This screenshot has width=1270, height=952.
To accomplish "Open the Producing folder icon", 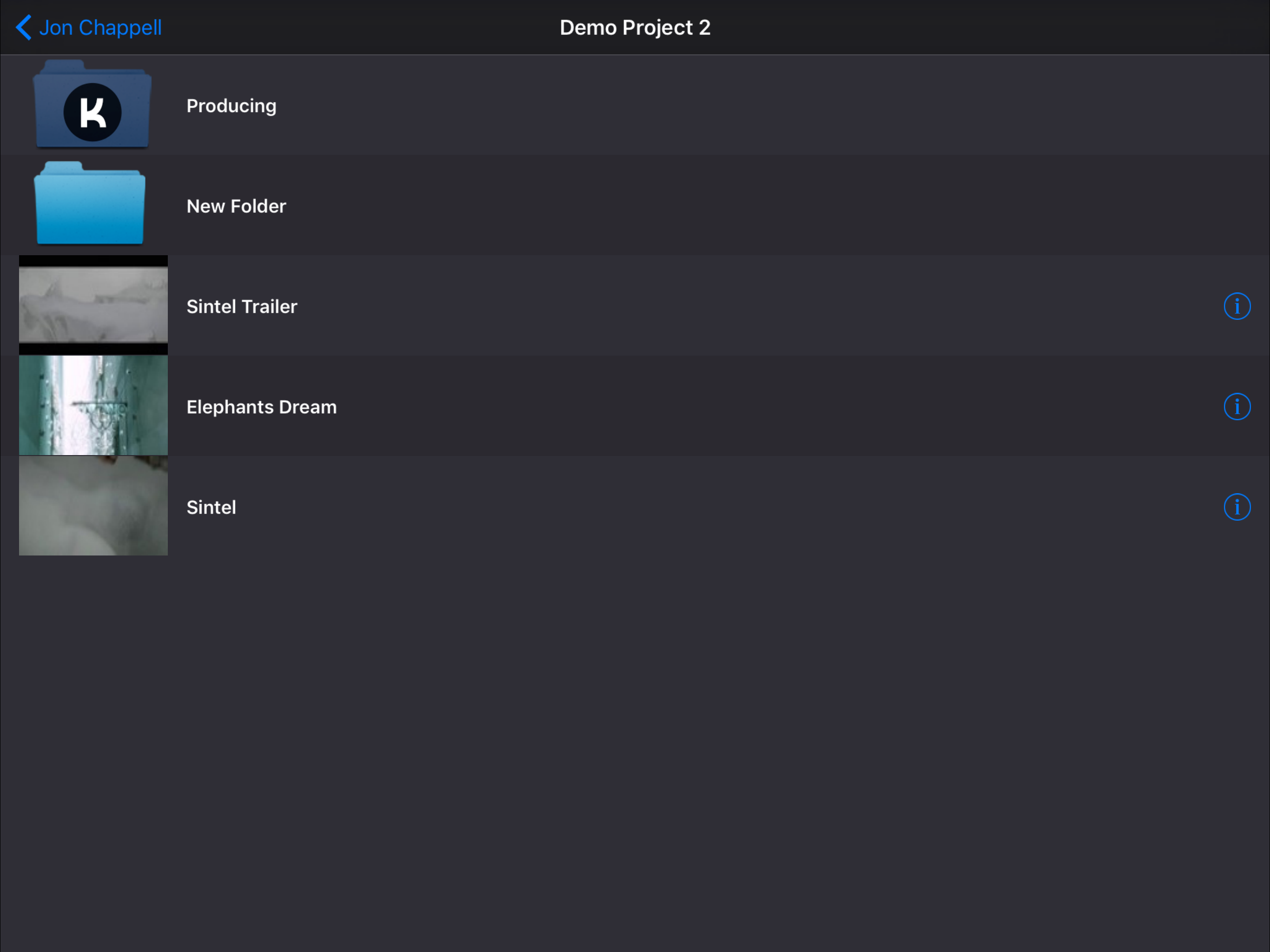I will coord(93,104).
